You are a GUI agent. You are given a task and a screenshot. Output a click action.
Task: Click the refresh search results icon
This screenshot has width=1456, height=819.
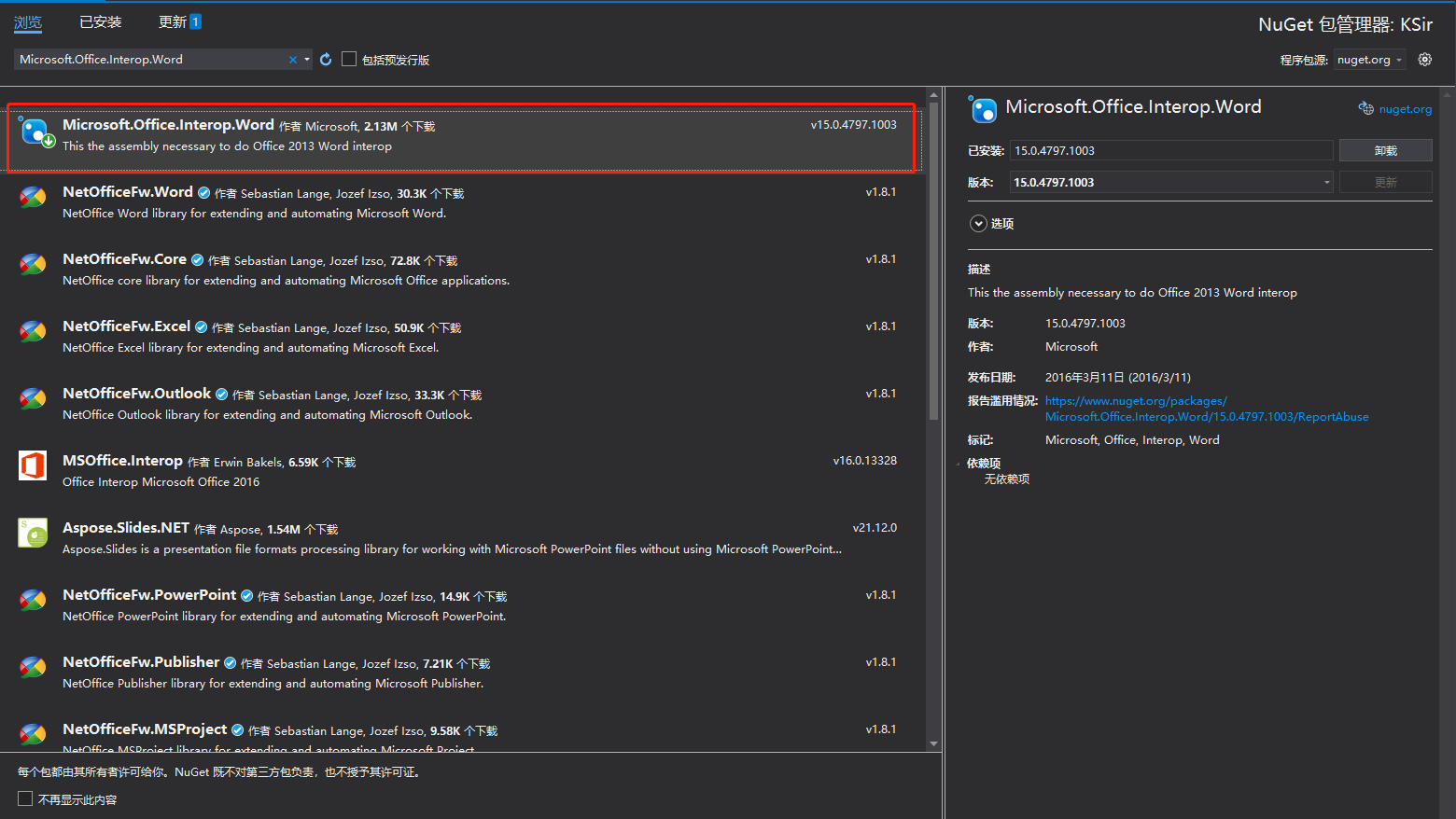[326, 60]
